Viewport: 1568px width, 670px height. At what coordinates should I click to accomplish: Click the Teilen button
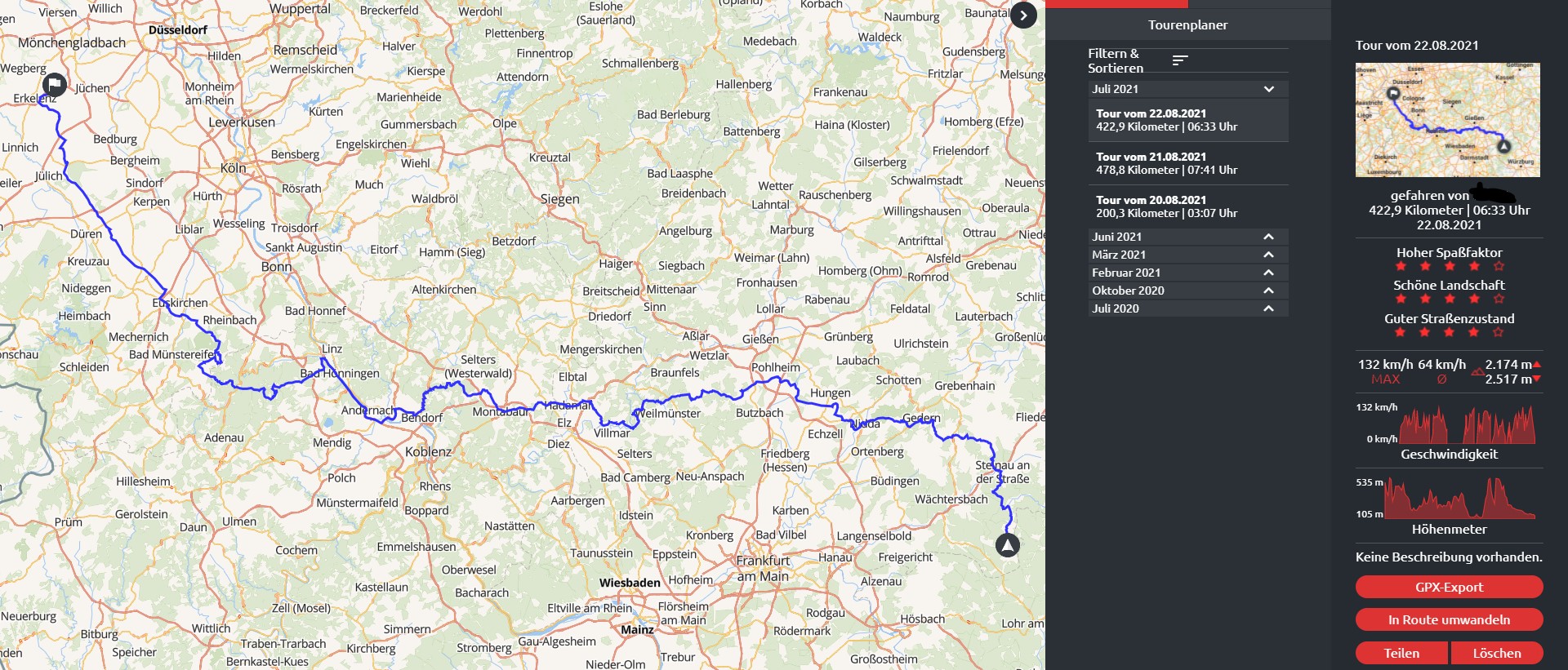click(1401, 653)
